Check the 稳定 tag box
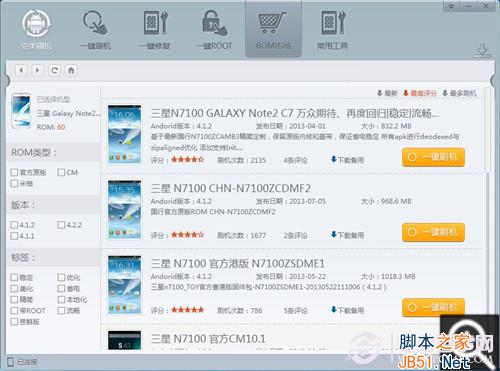The height and width of the screenshot is (371, 500). [14, 277]
